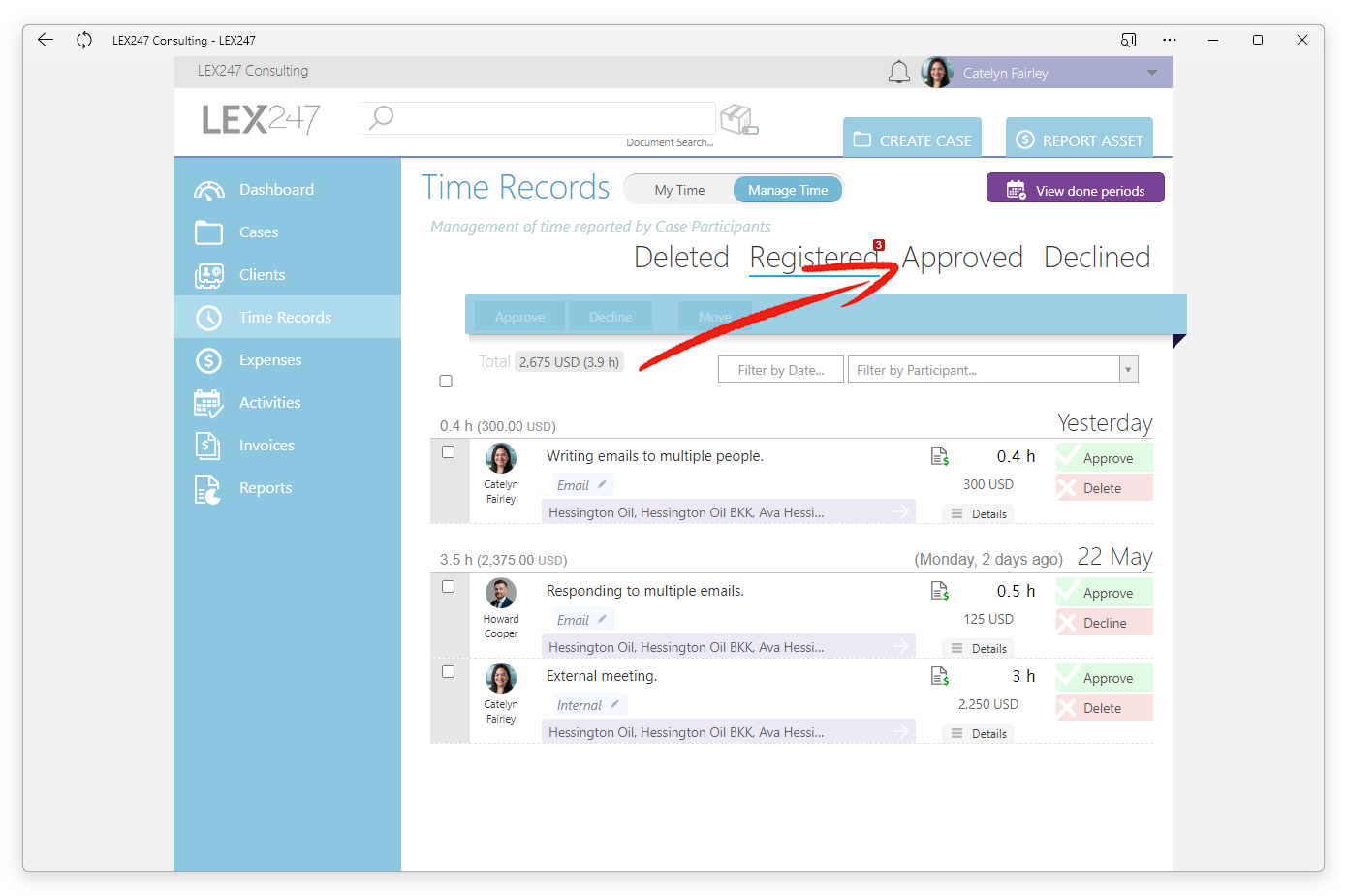Tick checkbox for External meeting record
The height and width of the screenshot is (896, 1347).
[x=448, y=672]
